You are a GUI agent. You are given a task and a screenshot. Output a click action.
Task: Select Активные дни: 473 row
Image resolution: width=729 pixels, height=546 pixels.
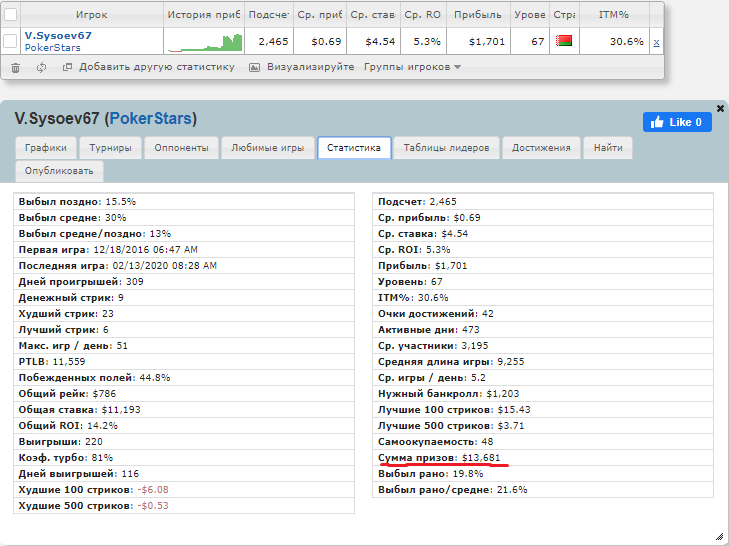point(543,330)
